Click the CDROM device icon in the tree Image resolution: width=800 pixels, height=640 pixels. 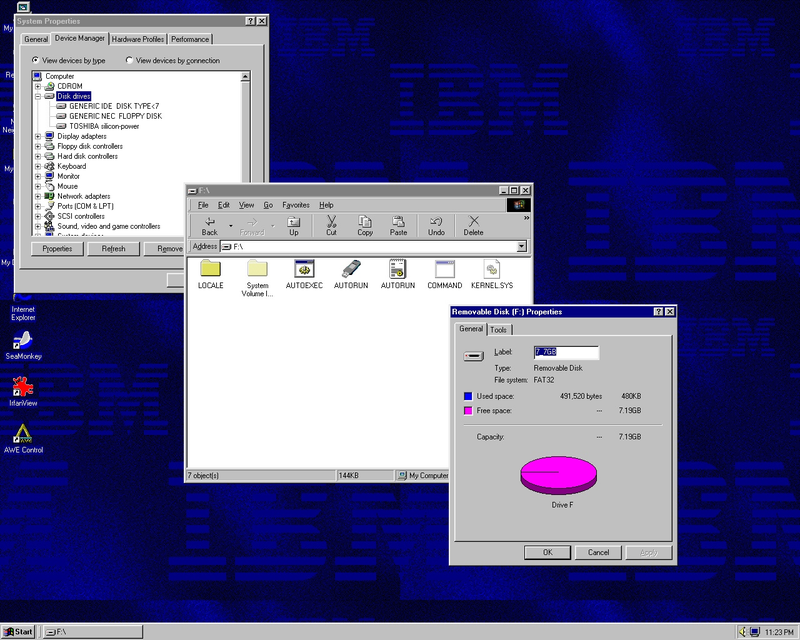(x=49, y=86)
